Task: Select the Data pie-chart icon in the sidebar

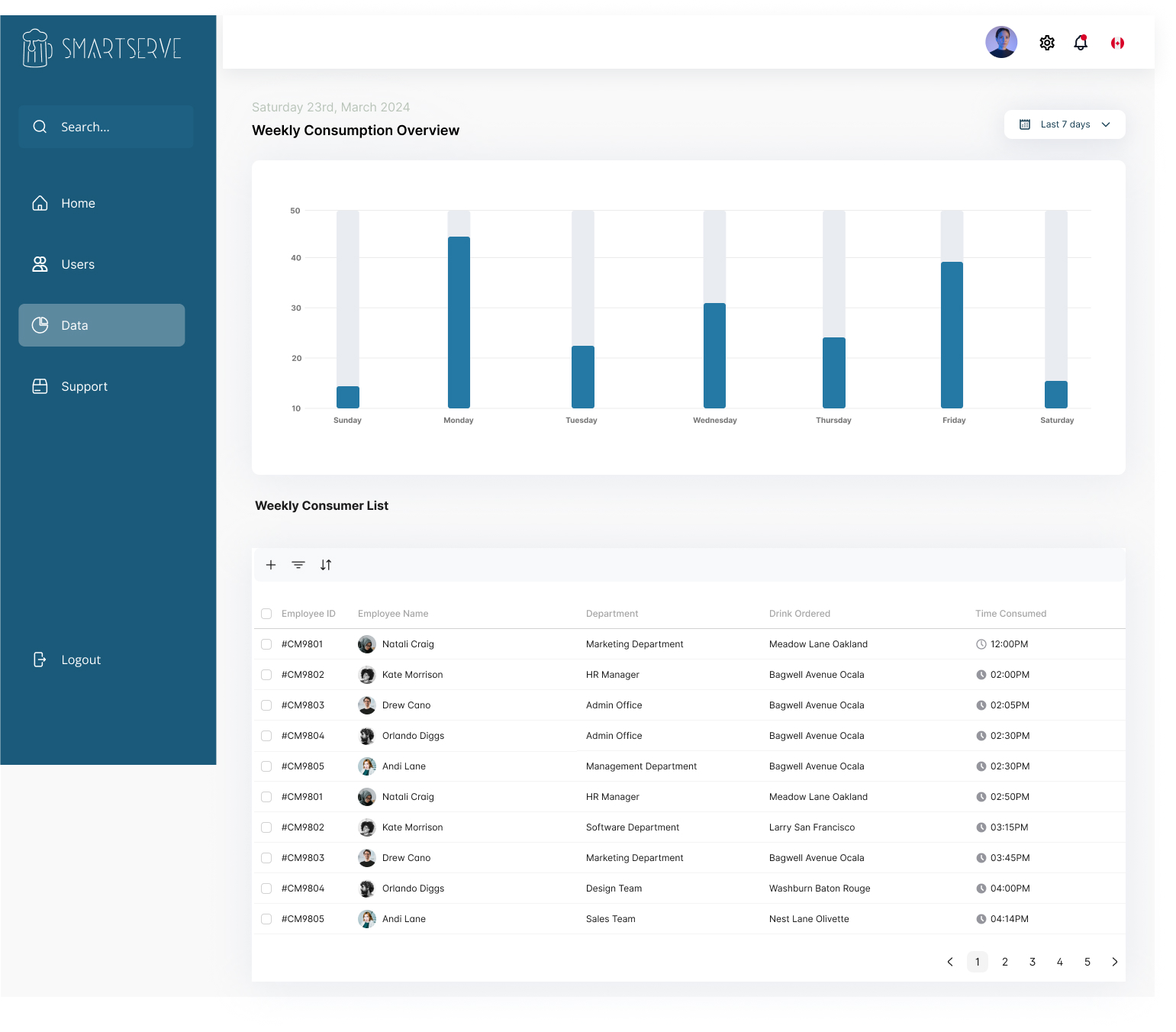Action: pyautogui.click(x=40, y=324)
